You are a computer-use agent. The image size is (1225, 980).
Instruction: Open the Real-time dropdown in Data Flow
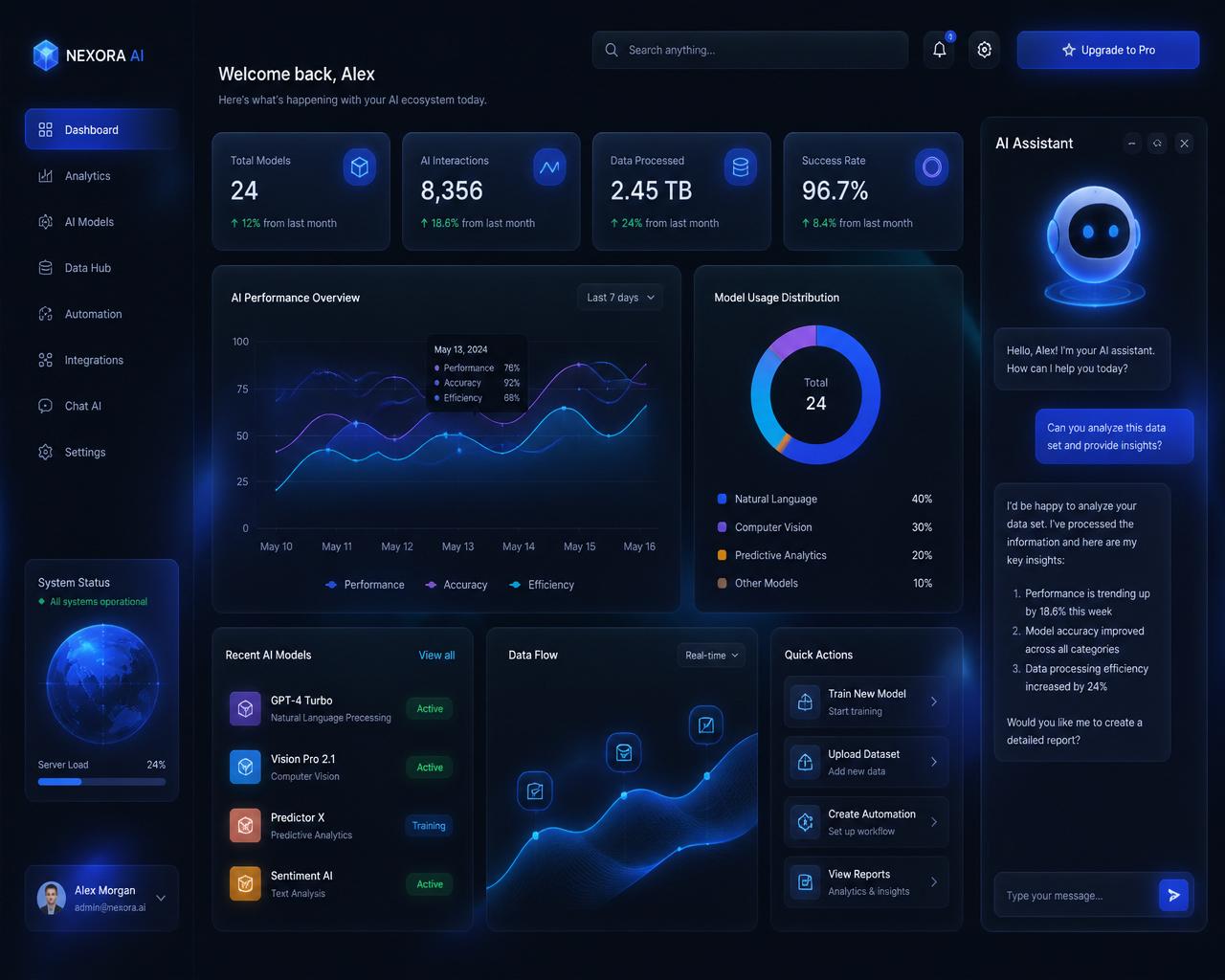click(x=711, y=656)
